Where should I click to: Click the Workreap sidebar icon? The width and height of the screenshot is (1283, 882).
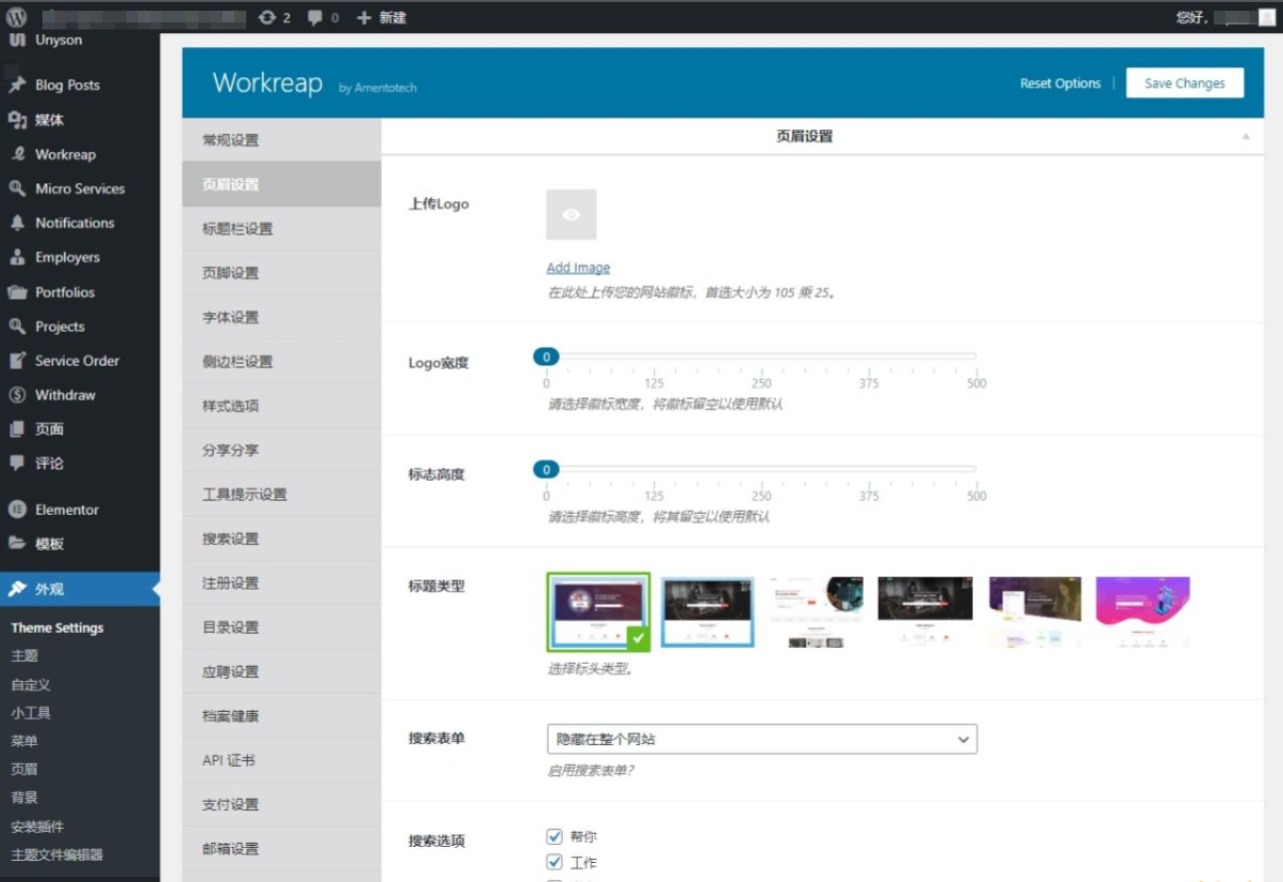coord(17,154)
